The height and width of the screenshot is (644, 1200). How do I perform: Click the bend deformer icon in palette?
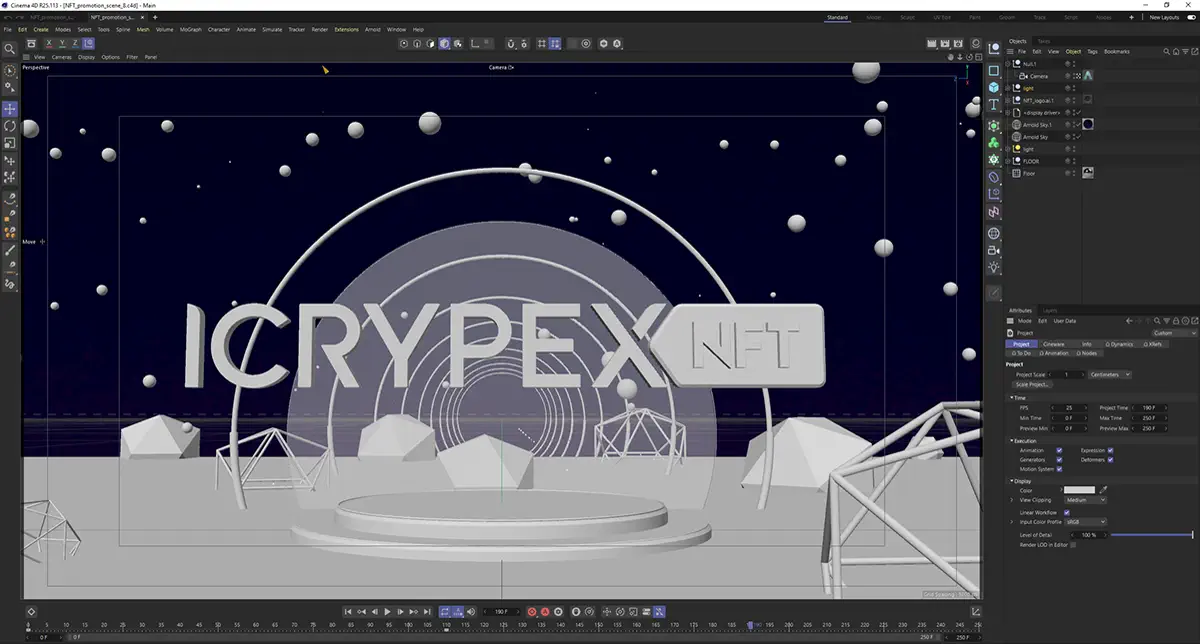pos(994,177)
